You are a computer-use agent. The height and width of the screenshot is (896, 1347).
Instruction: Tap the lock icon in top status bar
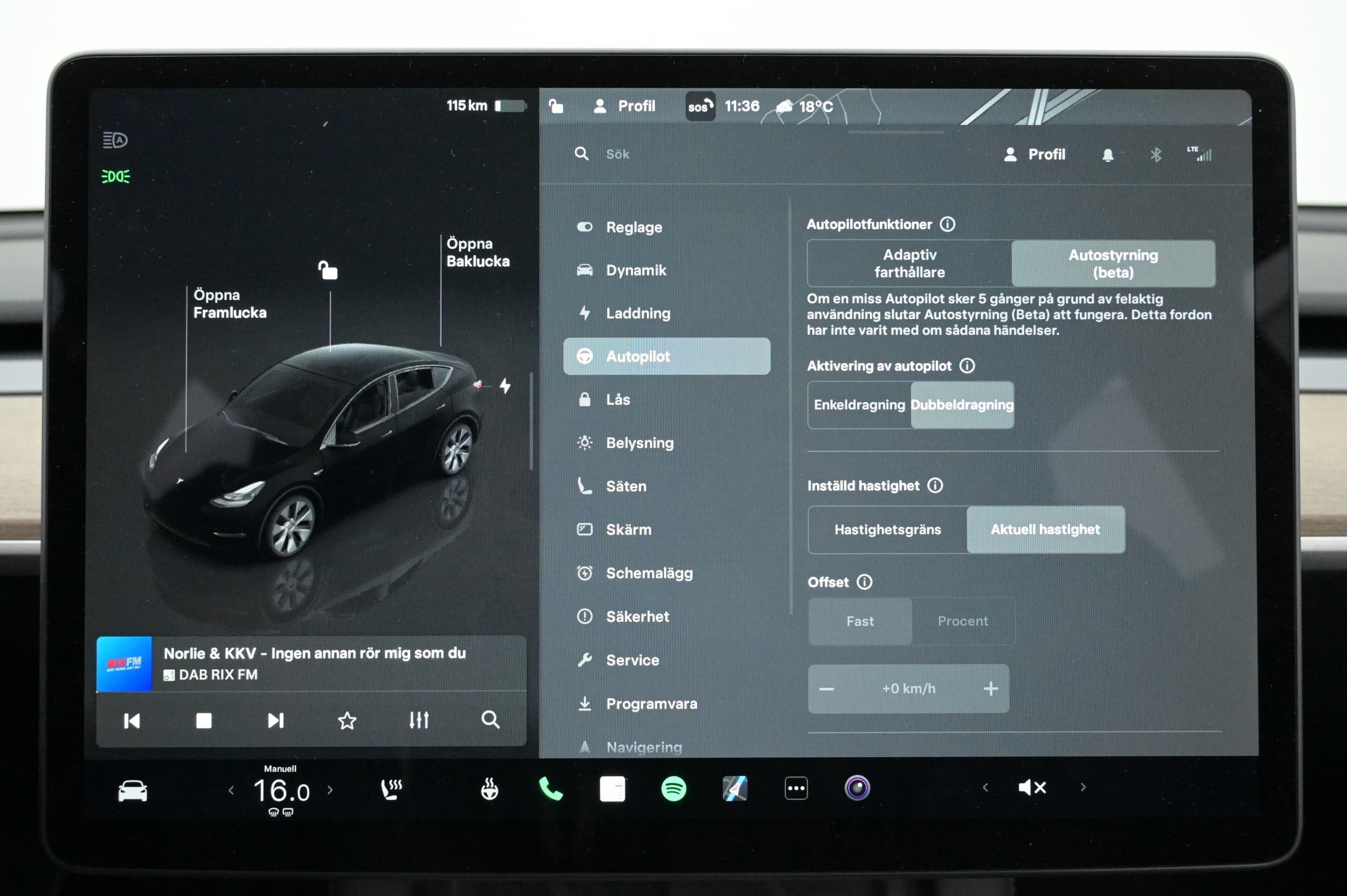click(x=556, y=106)
